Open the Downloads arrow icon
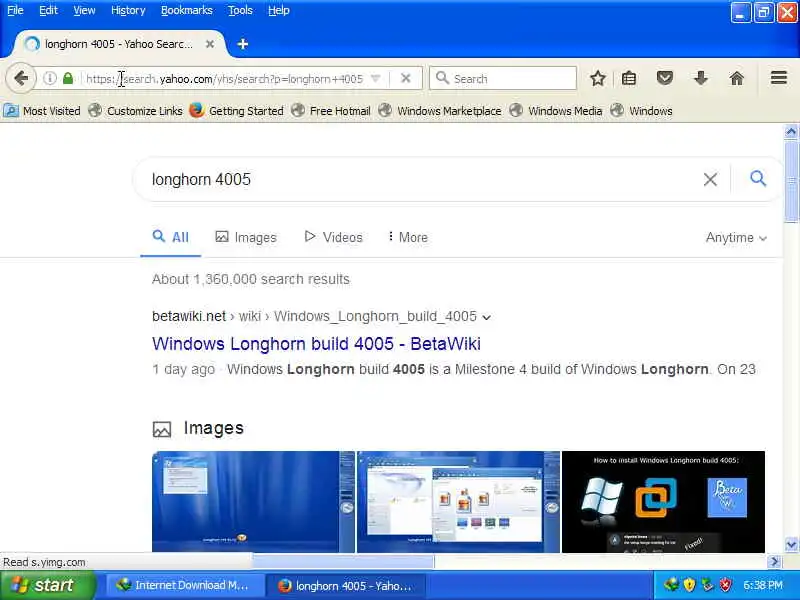The image size is (800, 600). 701,78
